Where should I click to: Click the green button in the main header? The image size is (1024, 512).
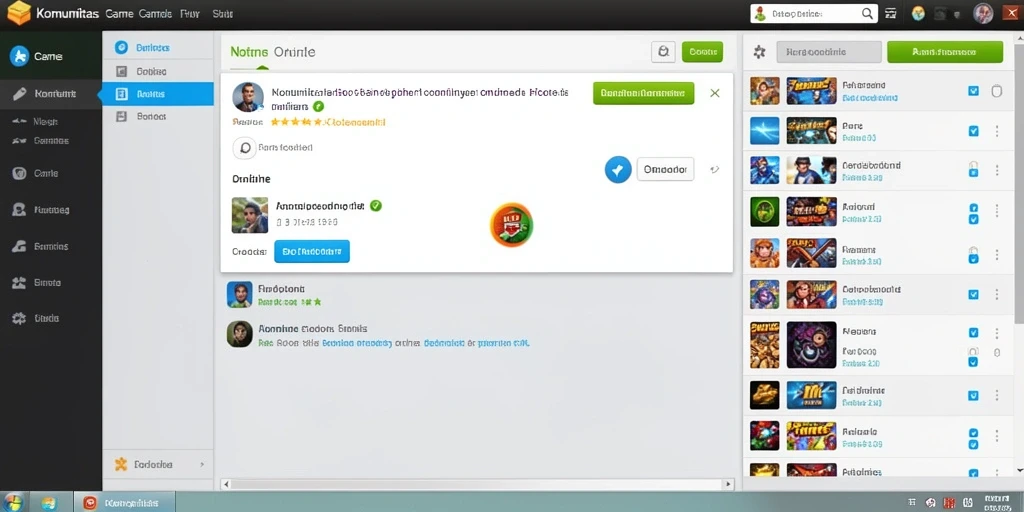[x=702, y=52]
